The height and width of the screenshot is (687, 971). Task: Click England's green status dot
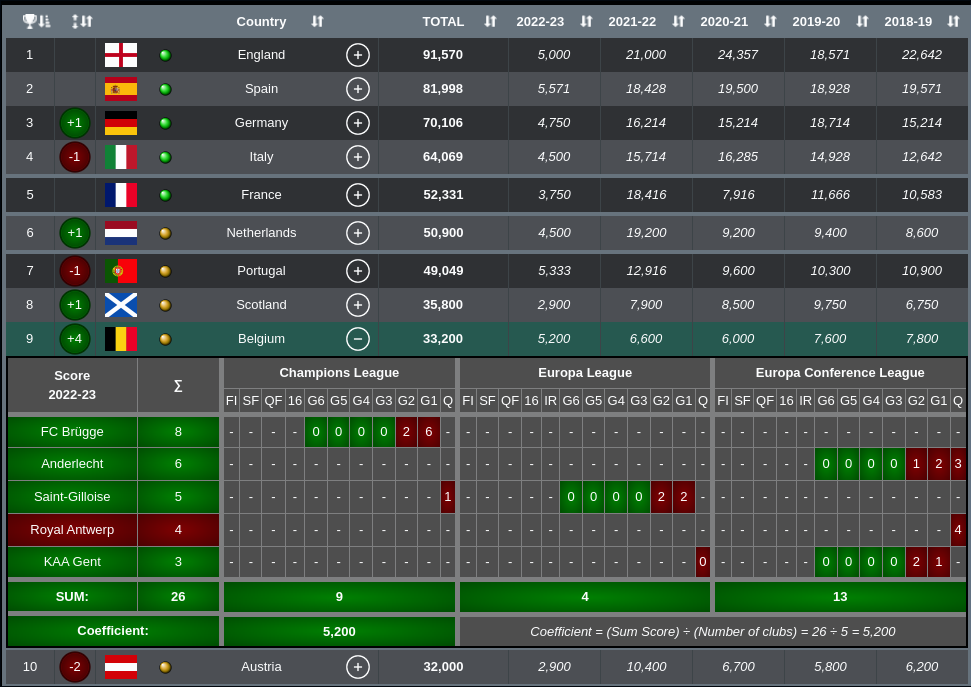point(165,55)
